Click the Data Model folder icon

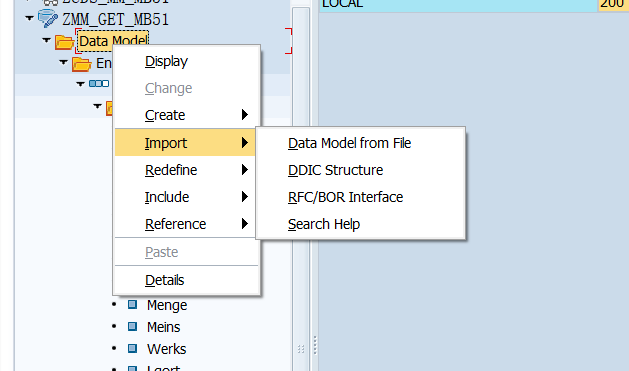tap(64, 41)
